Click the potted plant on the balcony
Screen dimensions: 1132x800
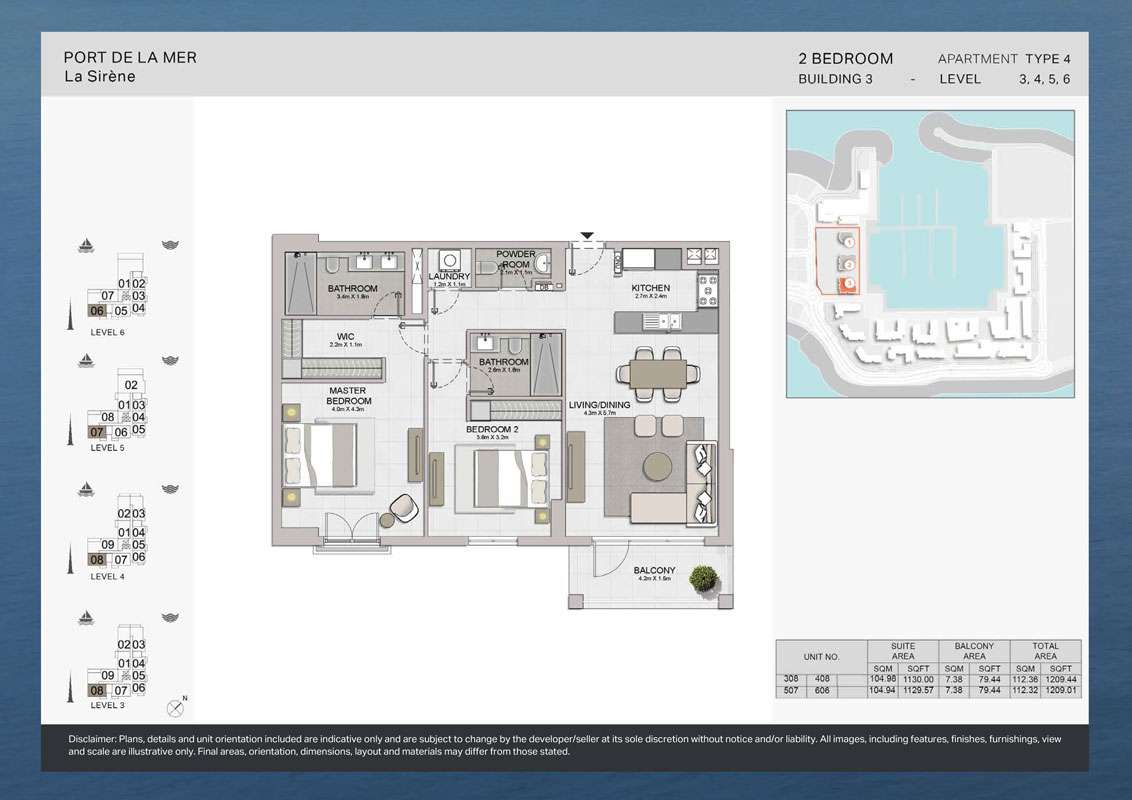704,578
